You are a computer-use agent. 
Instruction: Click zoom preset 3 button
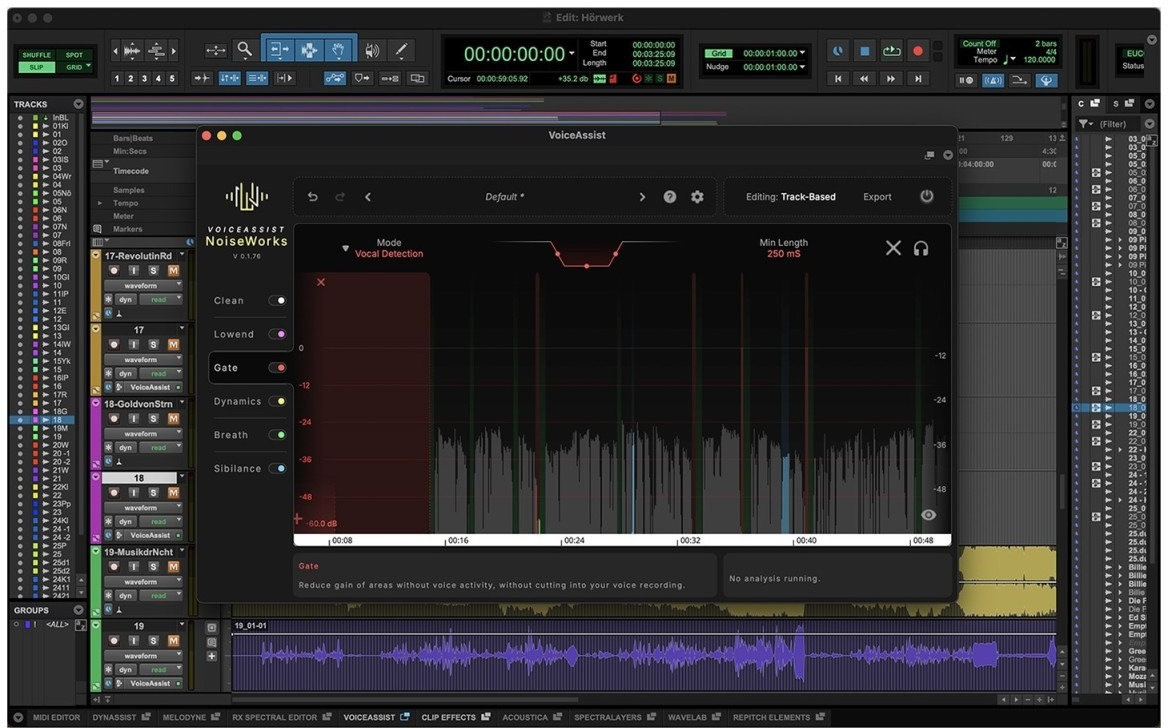click(x=145, y=78)
